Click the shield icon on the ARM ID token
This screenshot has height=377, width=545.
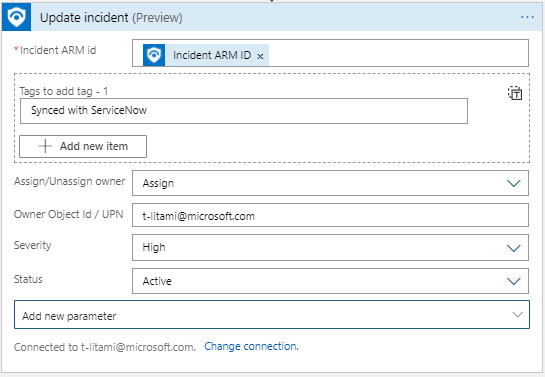click(154, 55)
